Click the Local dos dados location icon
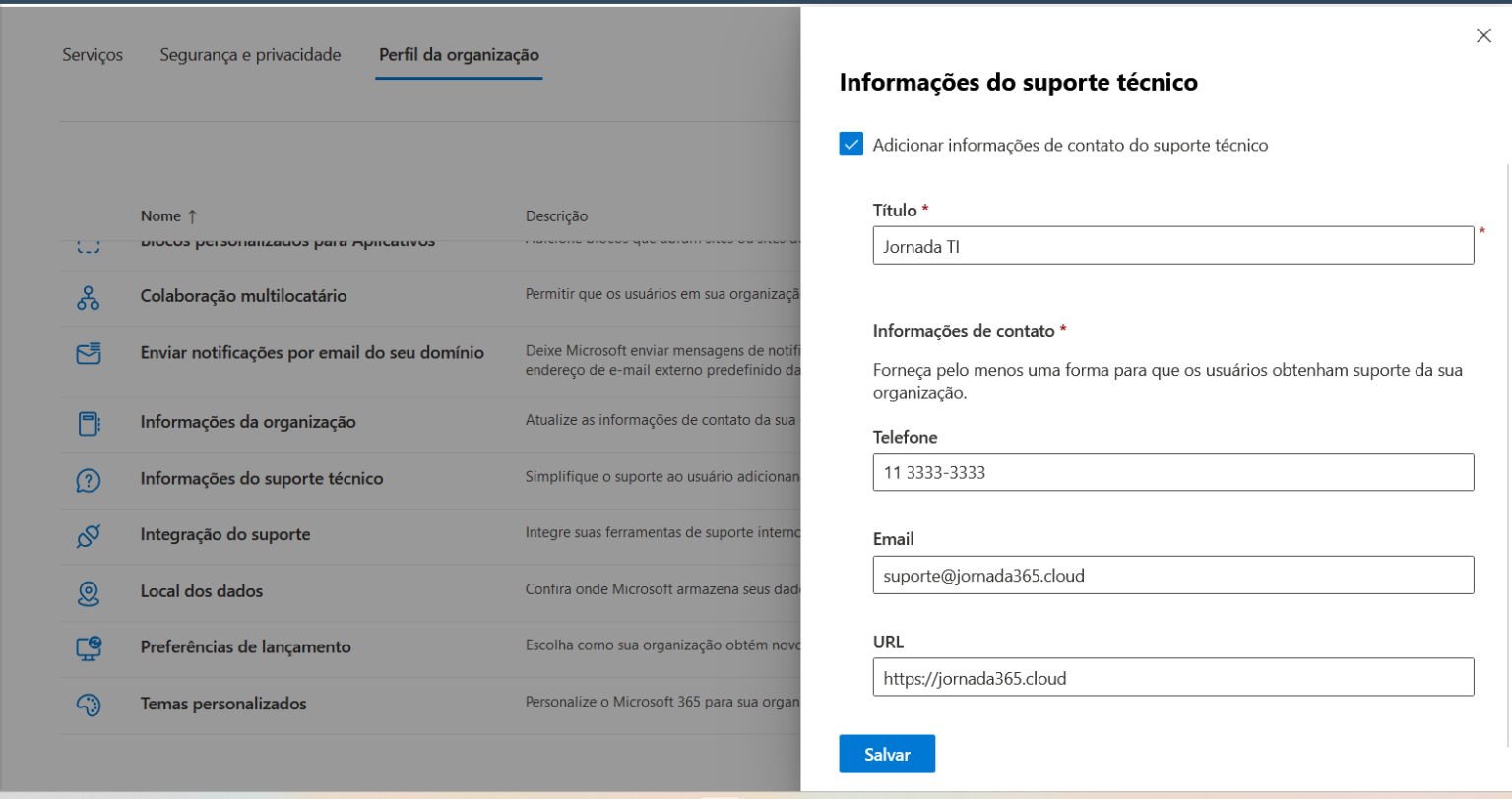The height and width of the screenshot is (799, 1512). point(89,592)
